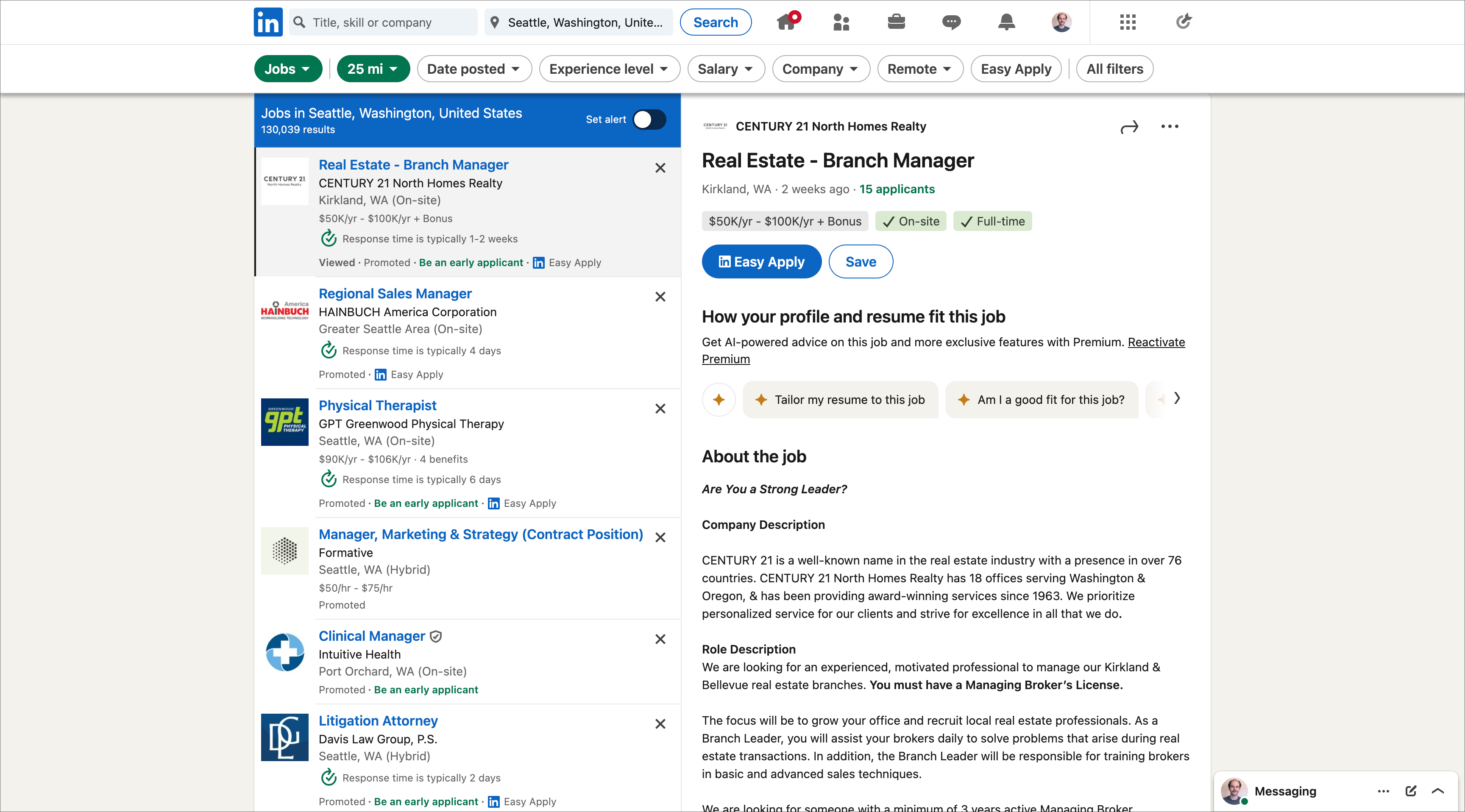Open the Notifications bell icon
This screenshot has width=1465, height=812.
coord(1006,22)
